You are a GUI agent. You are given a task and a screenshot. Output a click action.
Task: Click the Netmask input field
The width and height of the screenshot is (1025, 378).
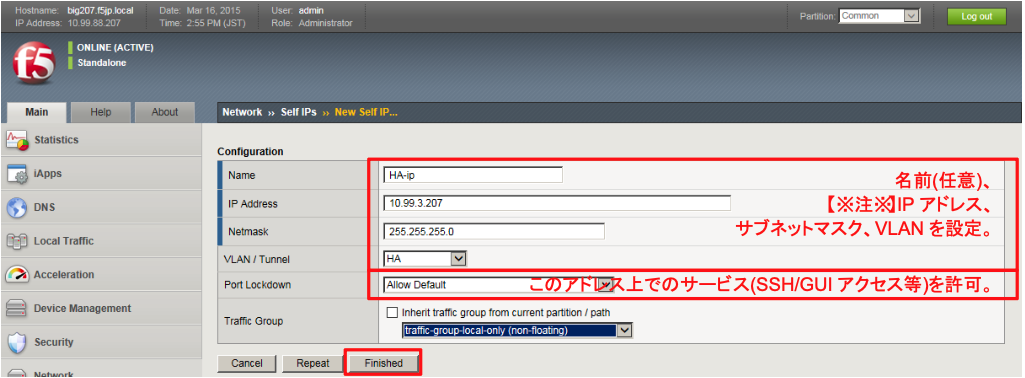point(494,232)
